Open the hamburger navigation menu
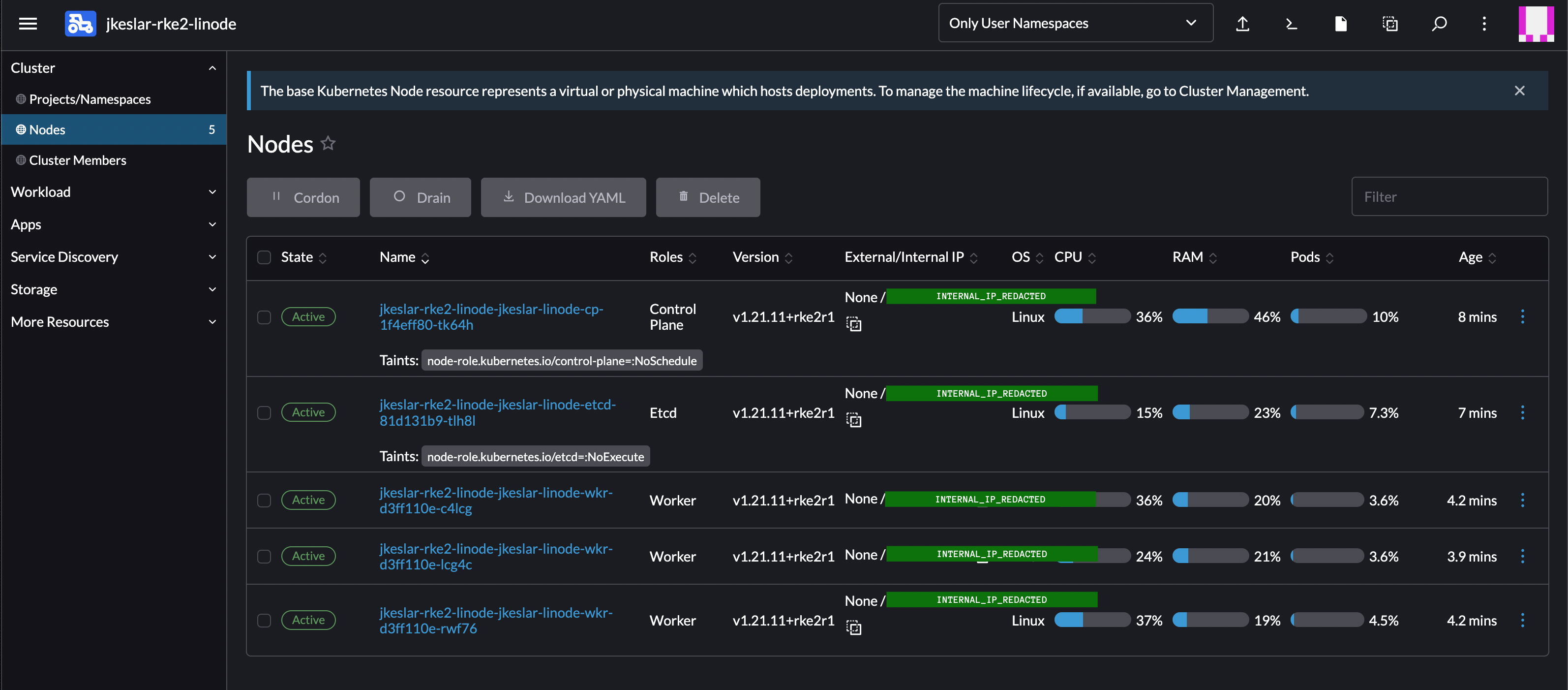Viewport: 1568px width, 690px height. point(28,23)
